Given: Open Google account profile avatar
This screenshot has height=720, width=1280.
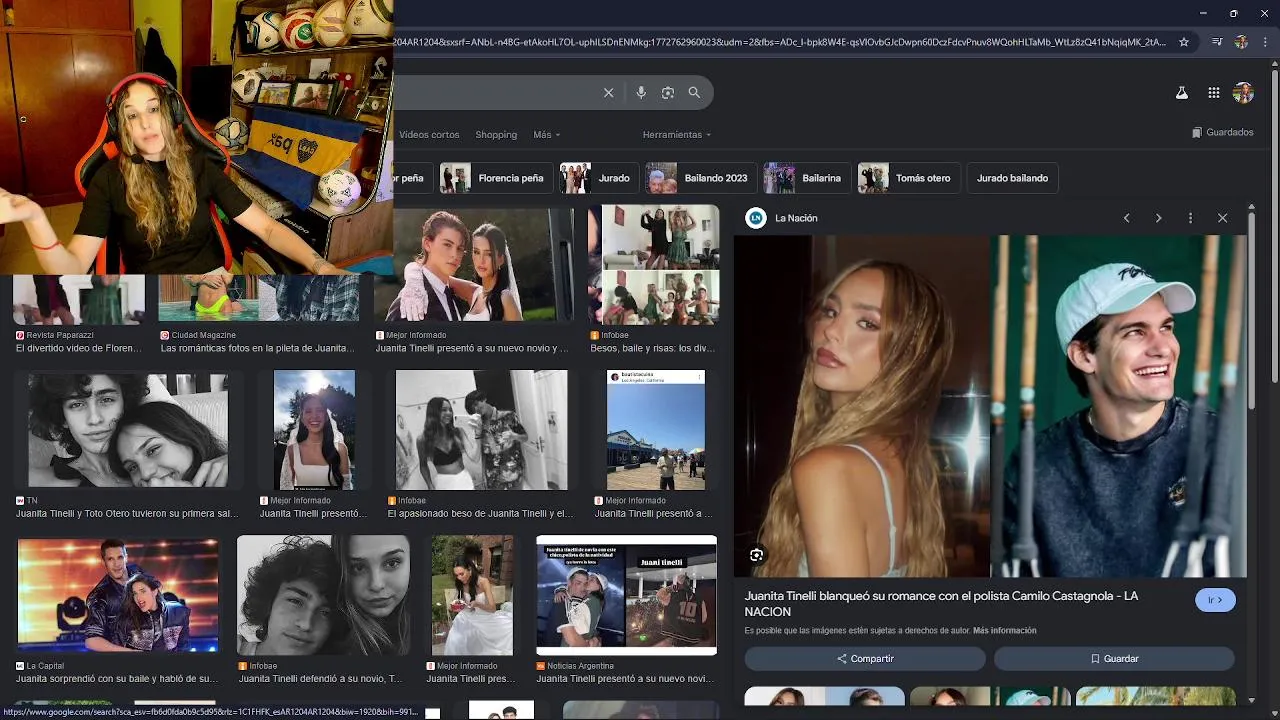Looking at the screenshot, I should click(1243, 93).
